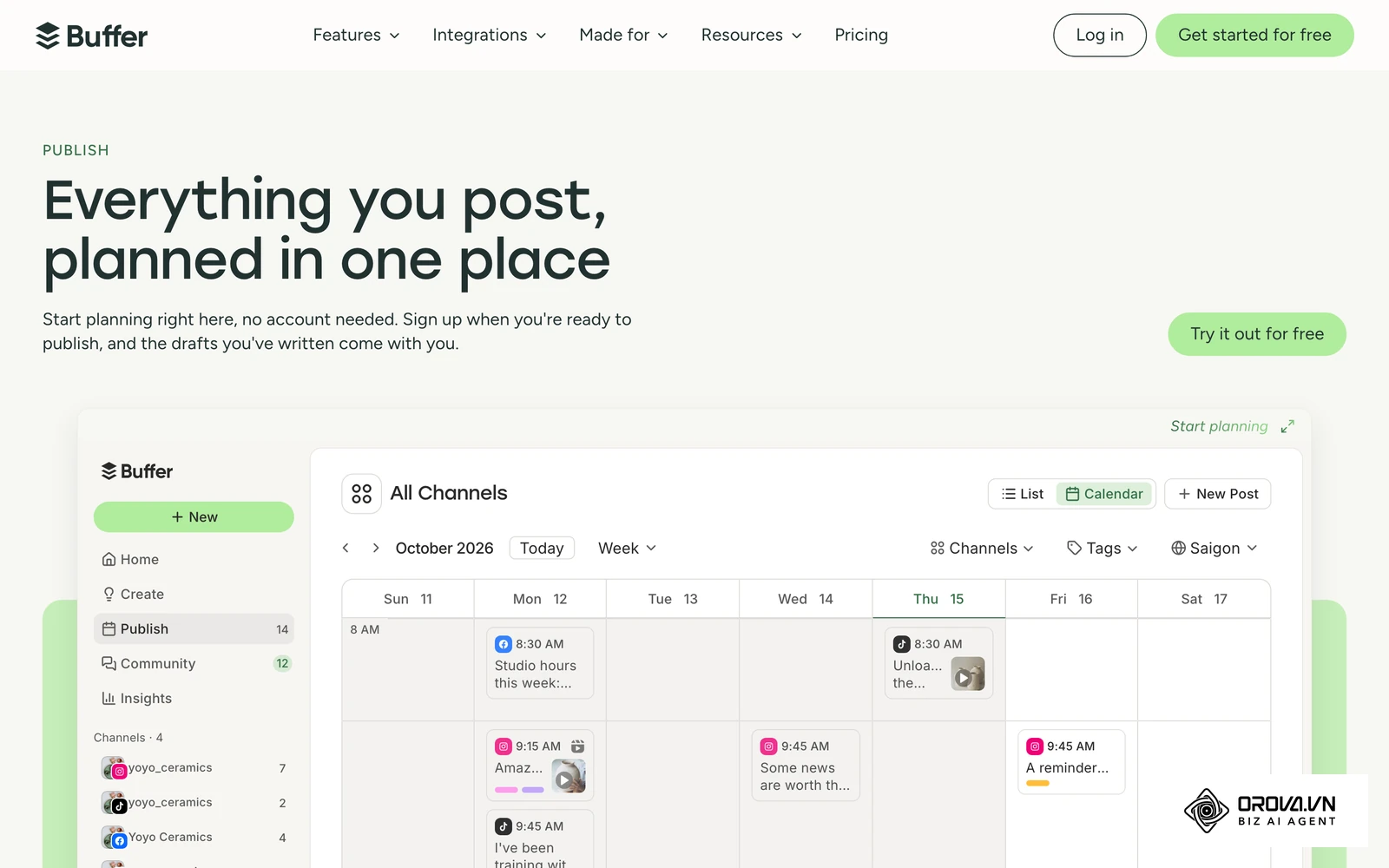Click the yellow tag bar on Friday's post

(x=1037, y=784)
